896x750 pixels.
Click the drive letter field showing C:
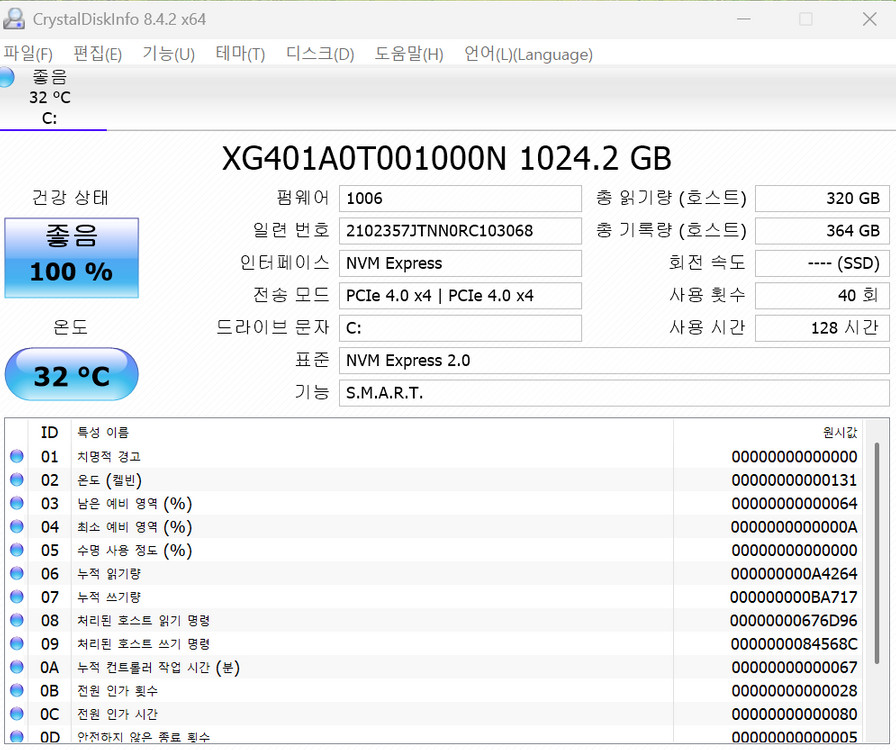460,328
